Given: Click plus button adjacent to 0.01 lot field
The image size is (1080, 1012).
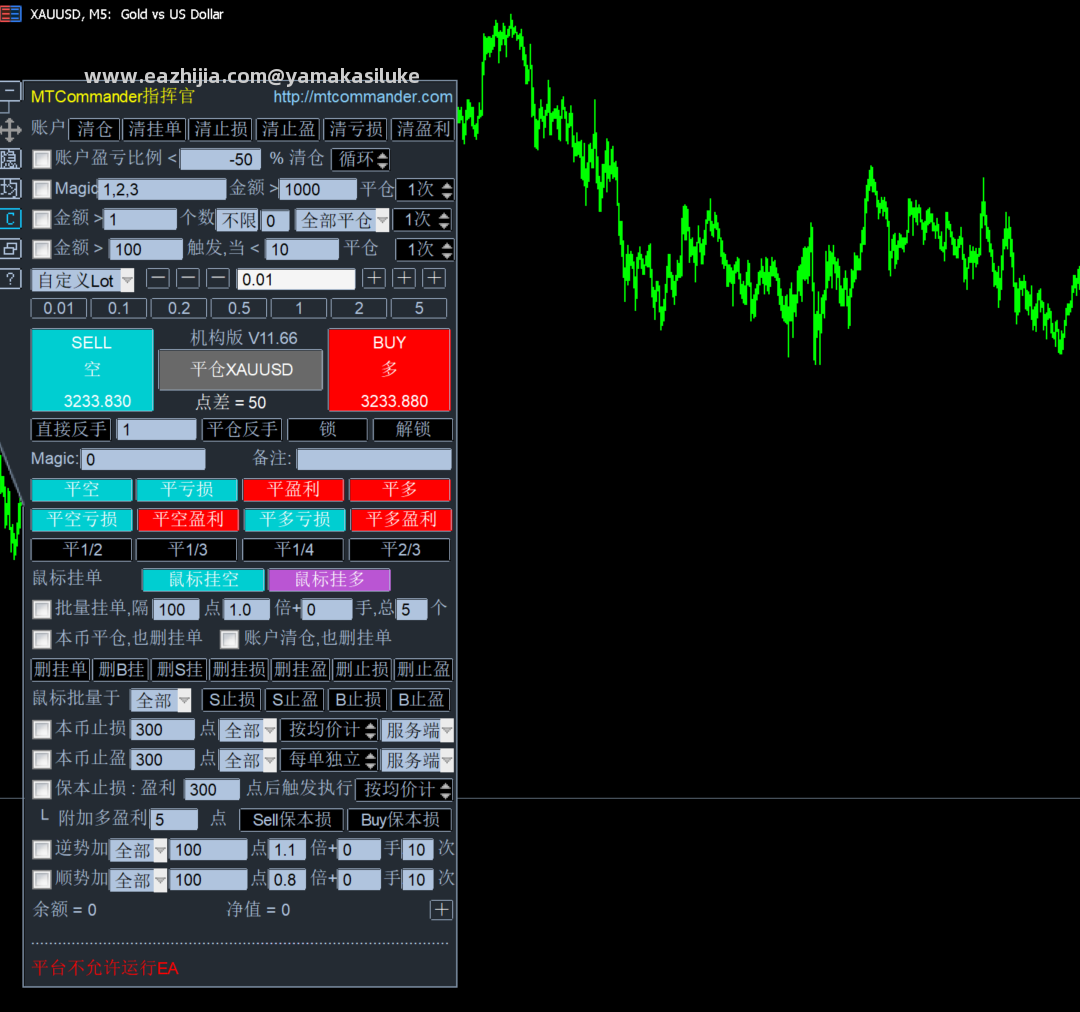Looking at the screenshot, I should 374,278.
